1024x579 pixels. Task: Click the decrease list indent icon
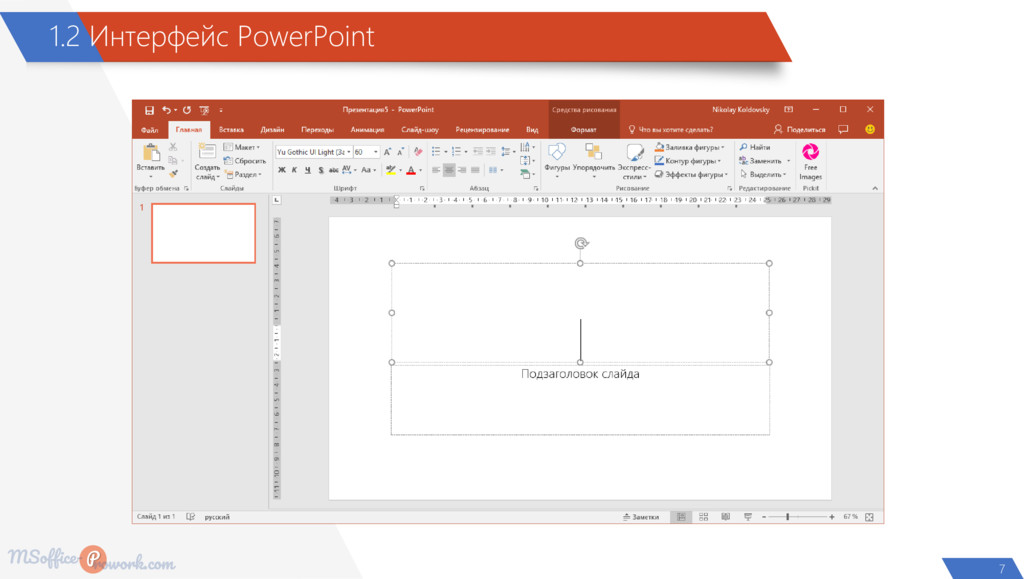point(477,151)
